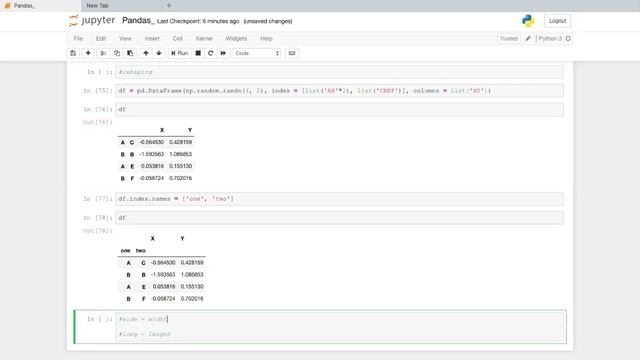Click the pencil edit-mode indicator icon
This screenshot has height=360, width=640.
[x=528, y=38]
